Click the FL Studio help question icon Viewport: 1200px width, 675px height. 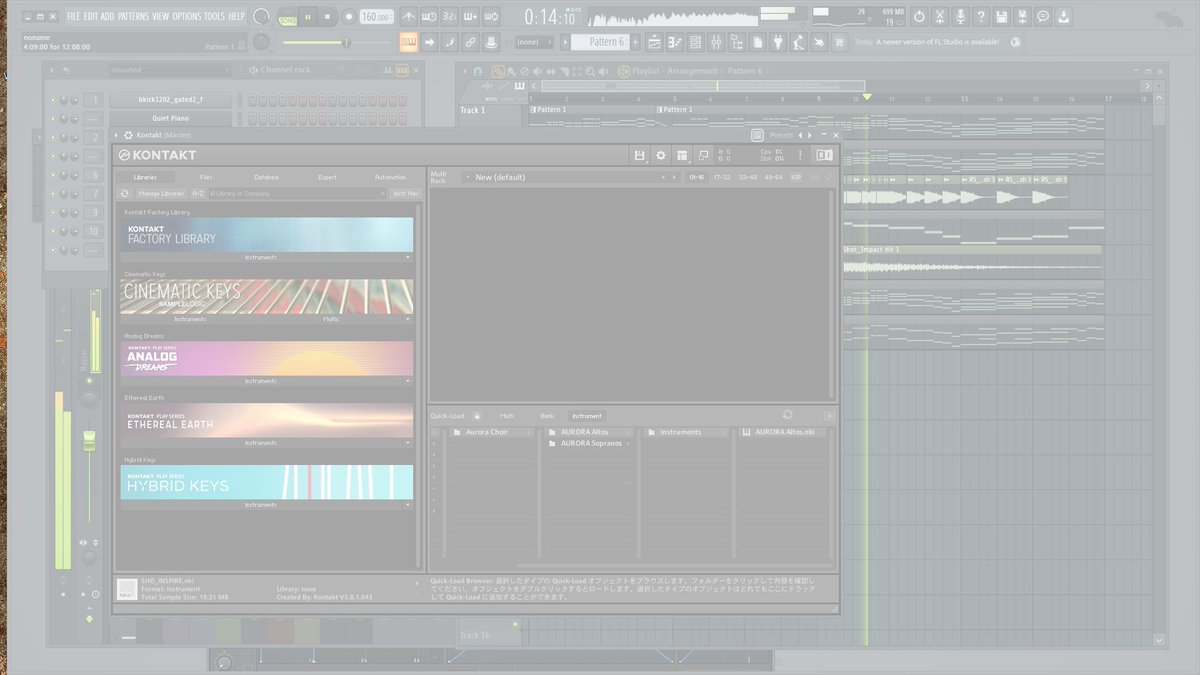[981, 16]
